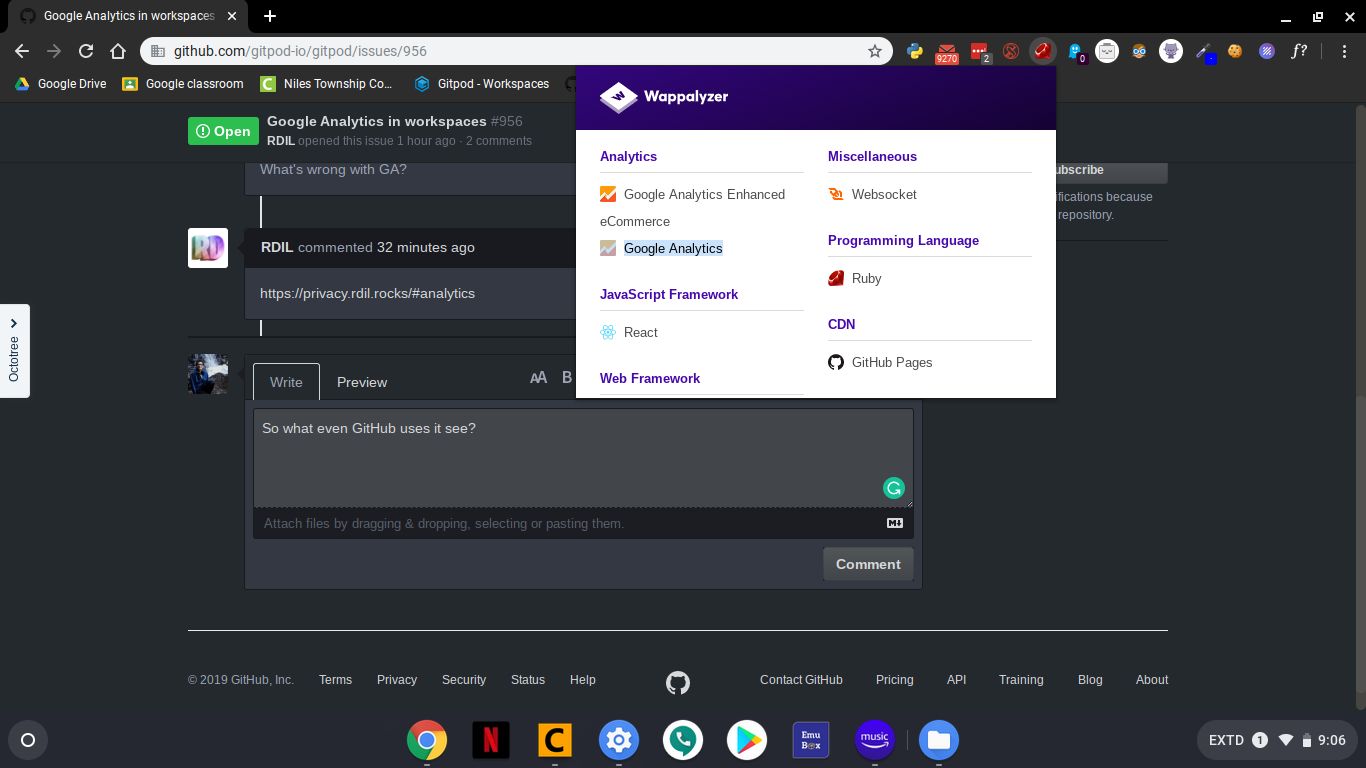Select the Write tab

[286, 382]
